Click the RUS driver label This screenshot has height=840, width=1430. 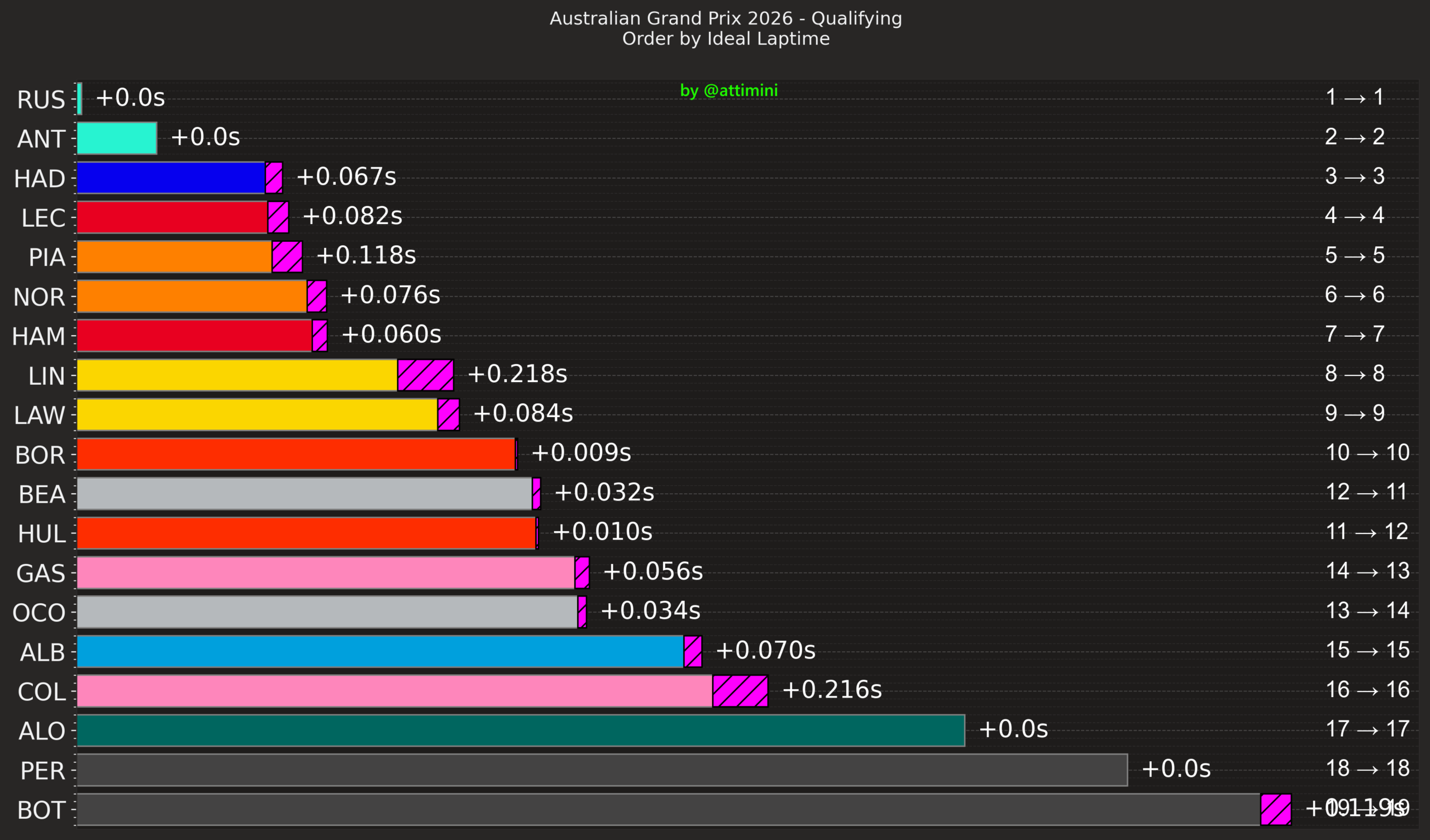point(41,100)
